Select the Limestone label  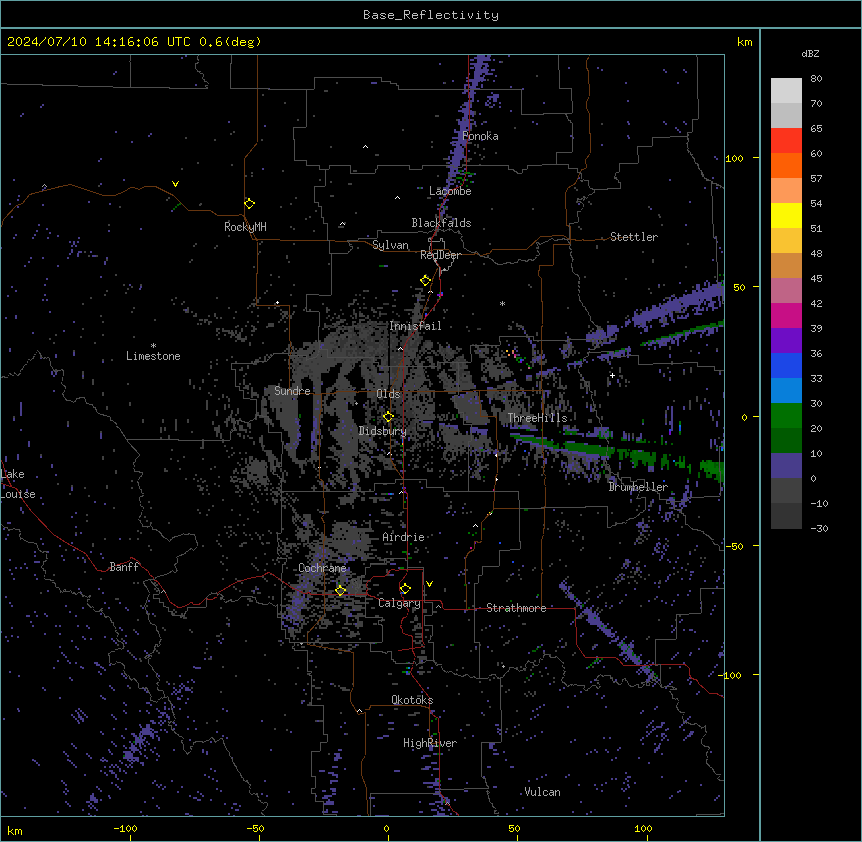point(153,356)
